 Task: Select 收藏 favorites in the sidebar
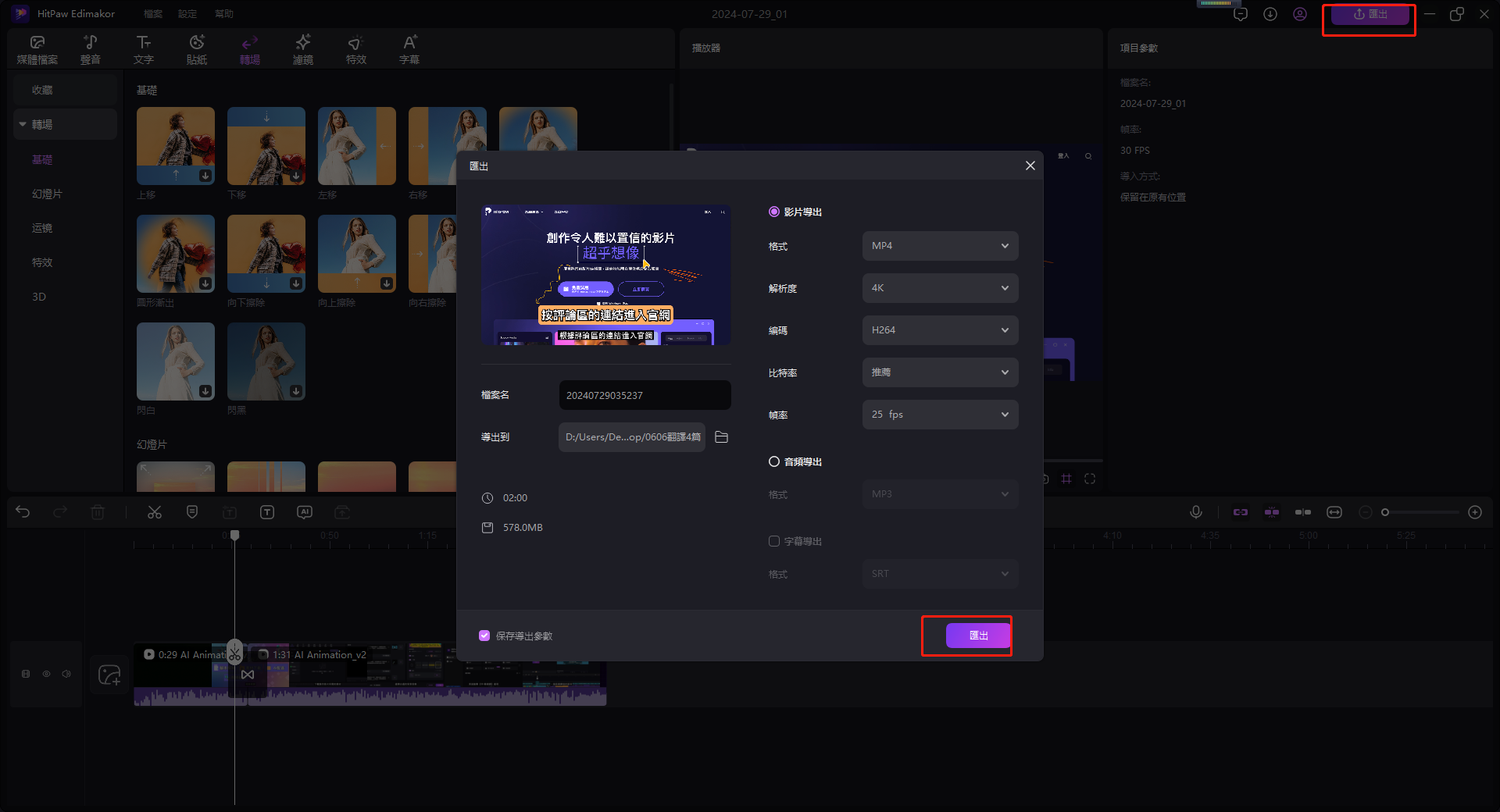coord(65,90)
